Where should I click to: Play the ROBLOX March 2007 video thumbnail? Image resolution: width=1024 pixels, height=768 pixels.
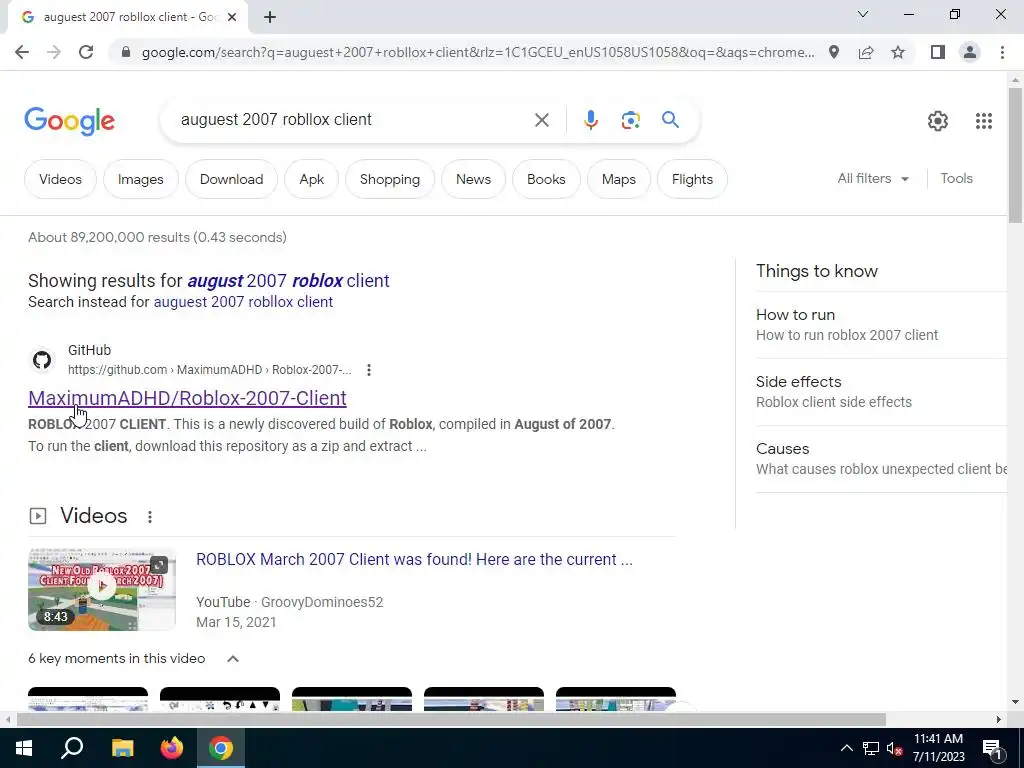coord(102,589)
